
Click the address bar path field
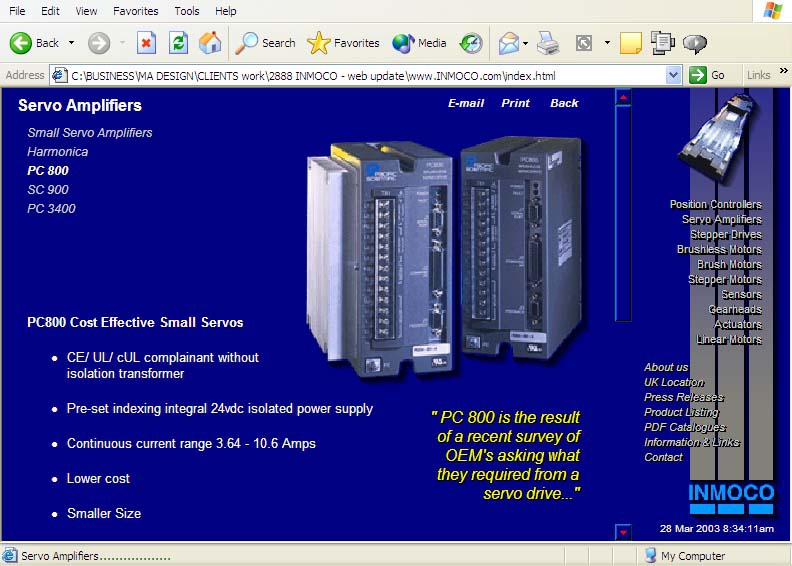[366, 76]
